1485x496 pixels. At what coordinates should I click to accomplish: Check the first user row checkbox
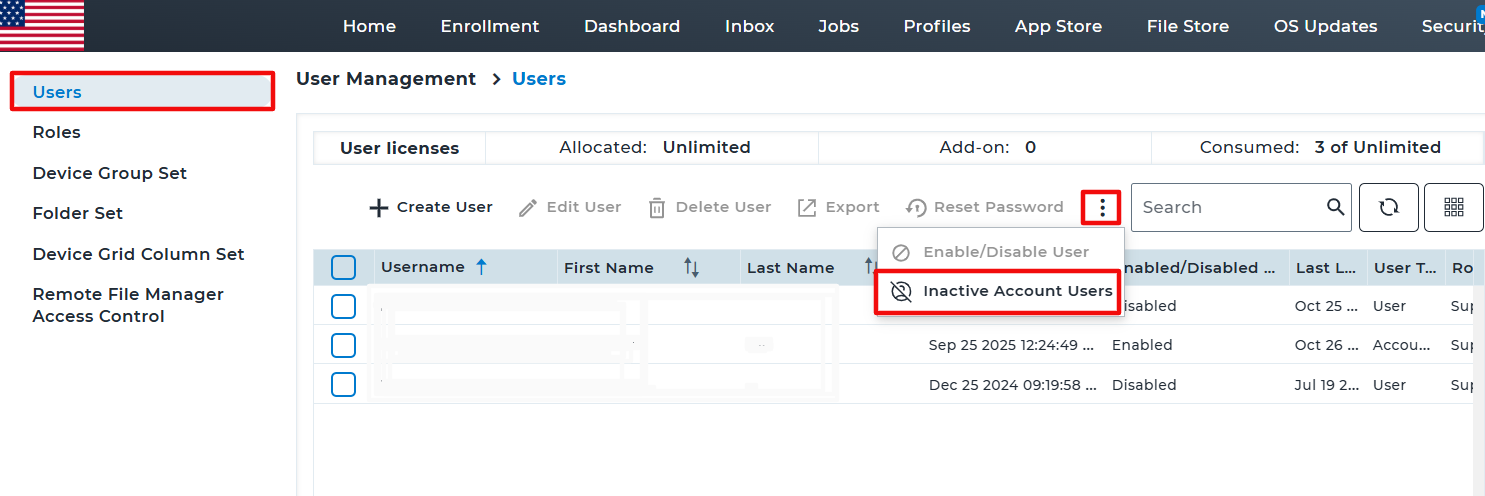click(x=343, y=306)
